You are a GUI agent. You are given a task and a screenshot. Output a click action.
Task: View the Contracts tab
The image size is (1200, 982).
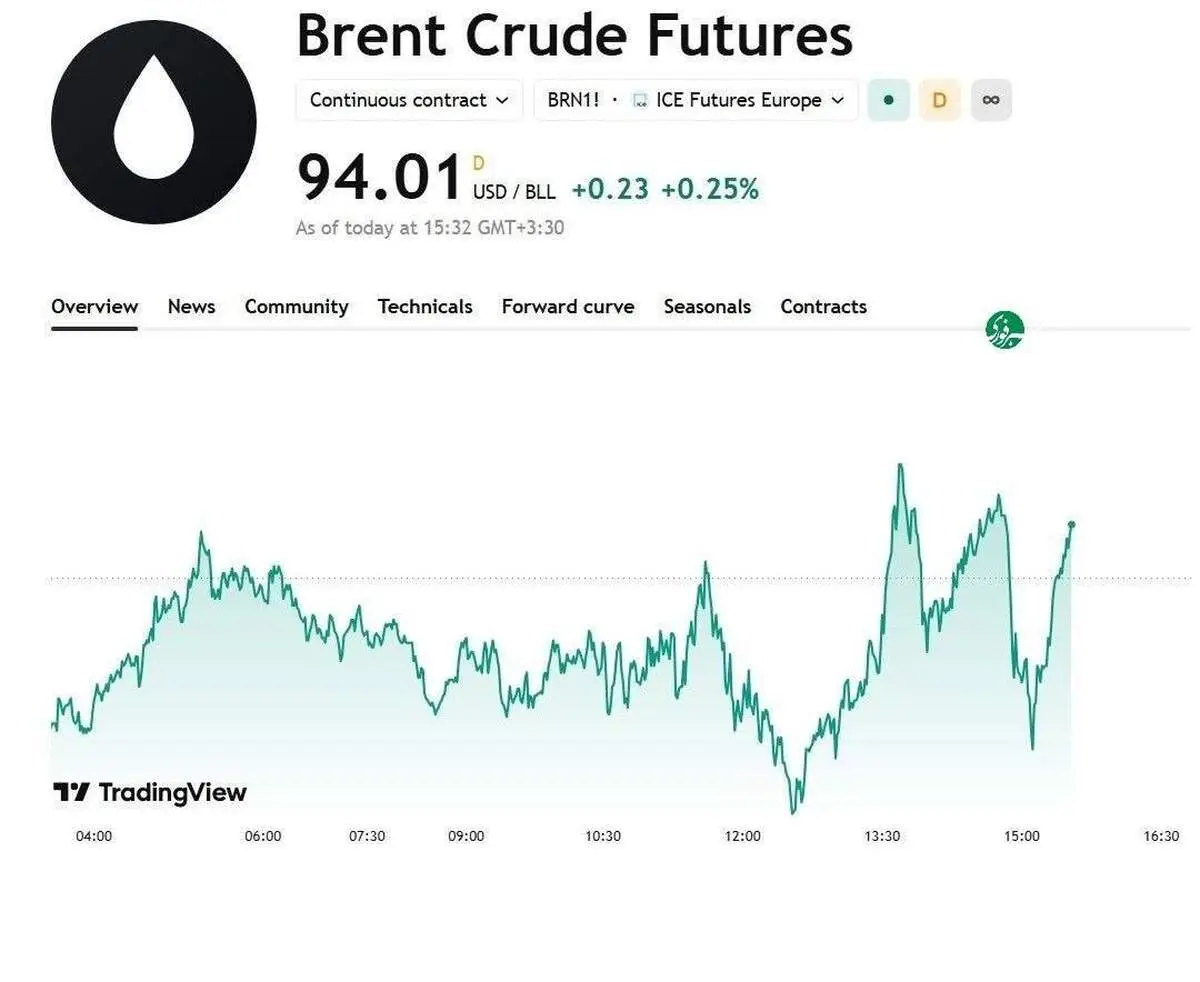coord(824,307)
